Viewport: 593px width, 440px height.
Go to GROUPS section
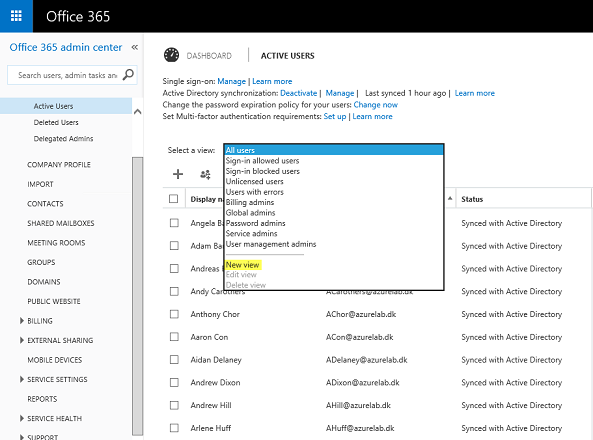coord(41,262)
